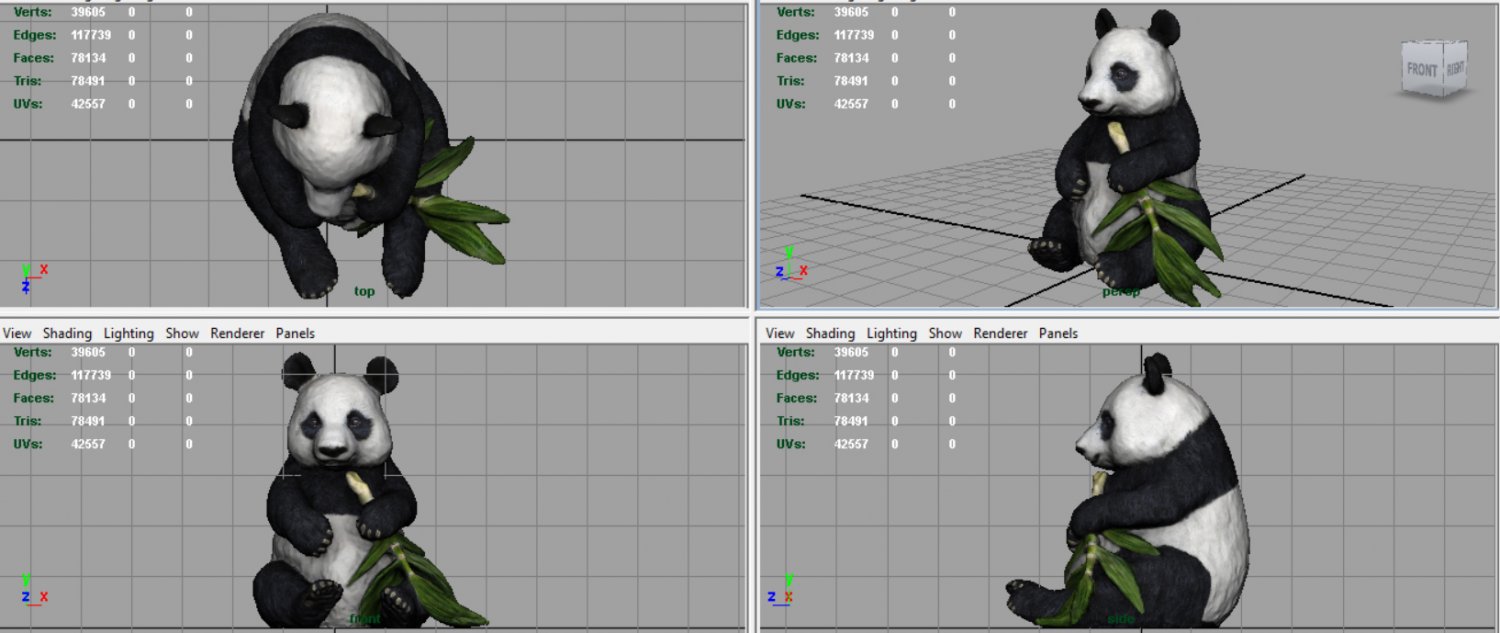1500x633 pixels.
Task: Open the Lighting menu in front view panel
Action: [129, 333]
